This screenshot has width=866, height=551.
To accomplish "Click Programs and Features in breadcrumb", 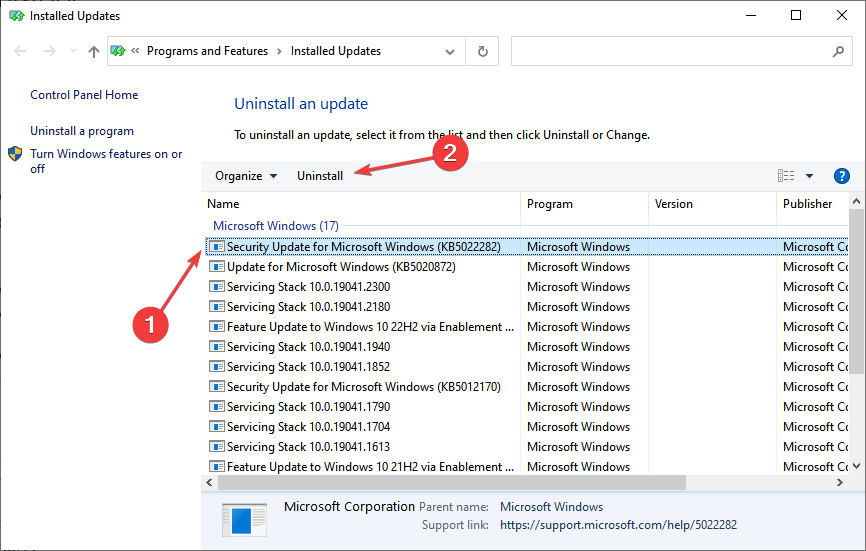I will tap(207, 51).
